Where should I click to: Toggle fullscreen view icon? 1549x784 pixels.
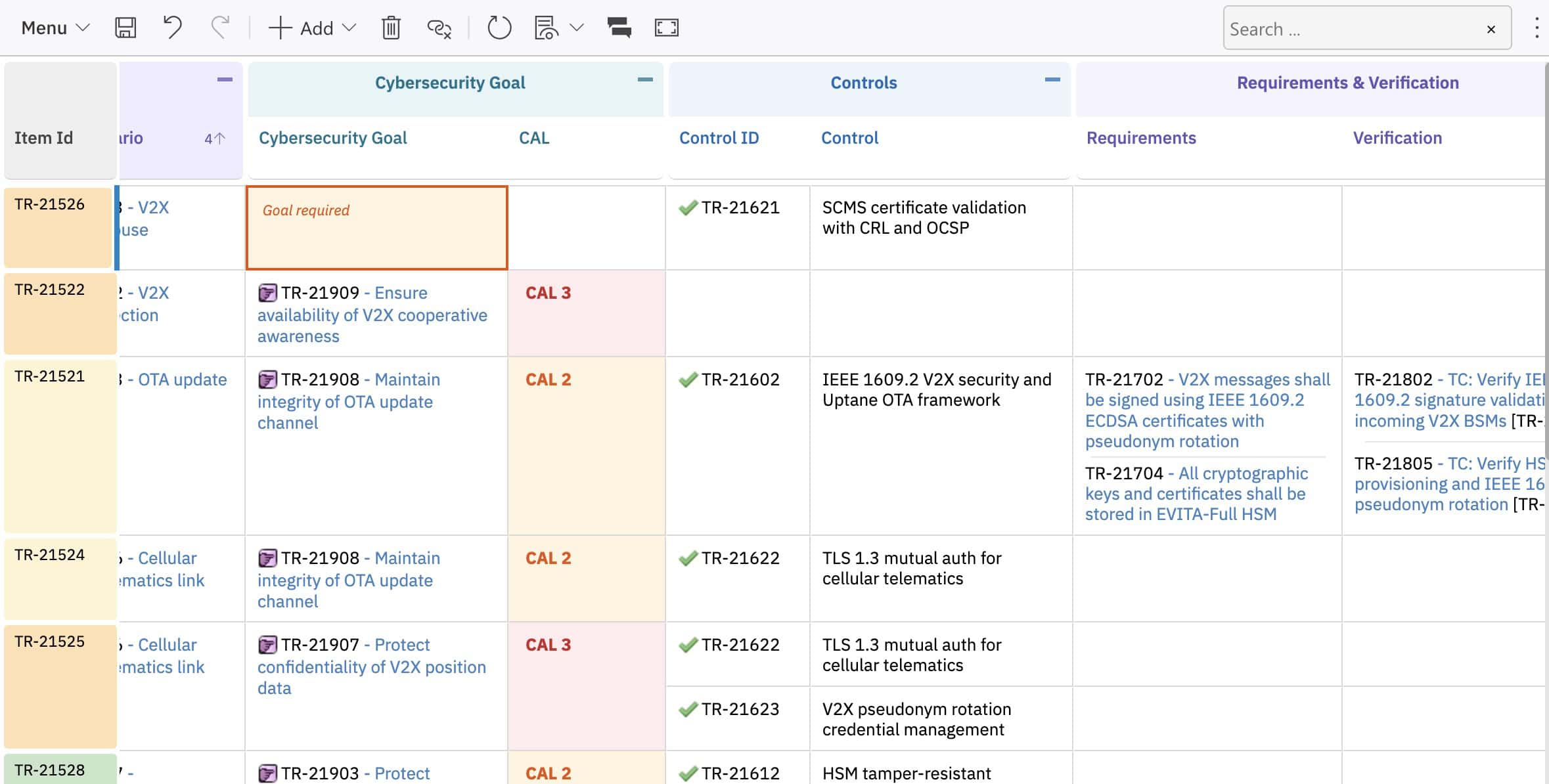666,28
